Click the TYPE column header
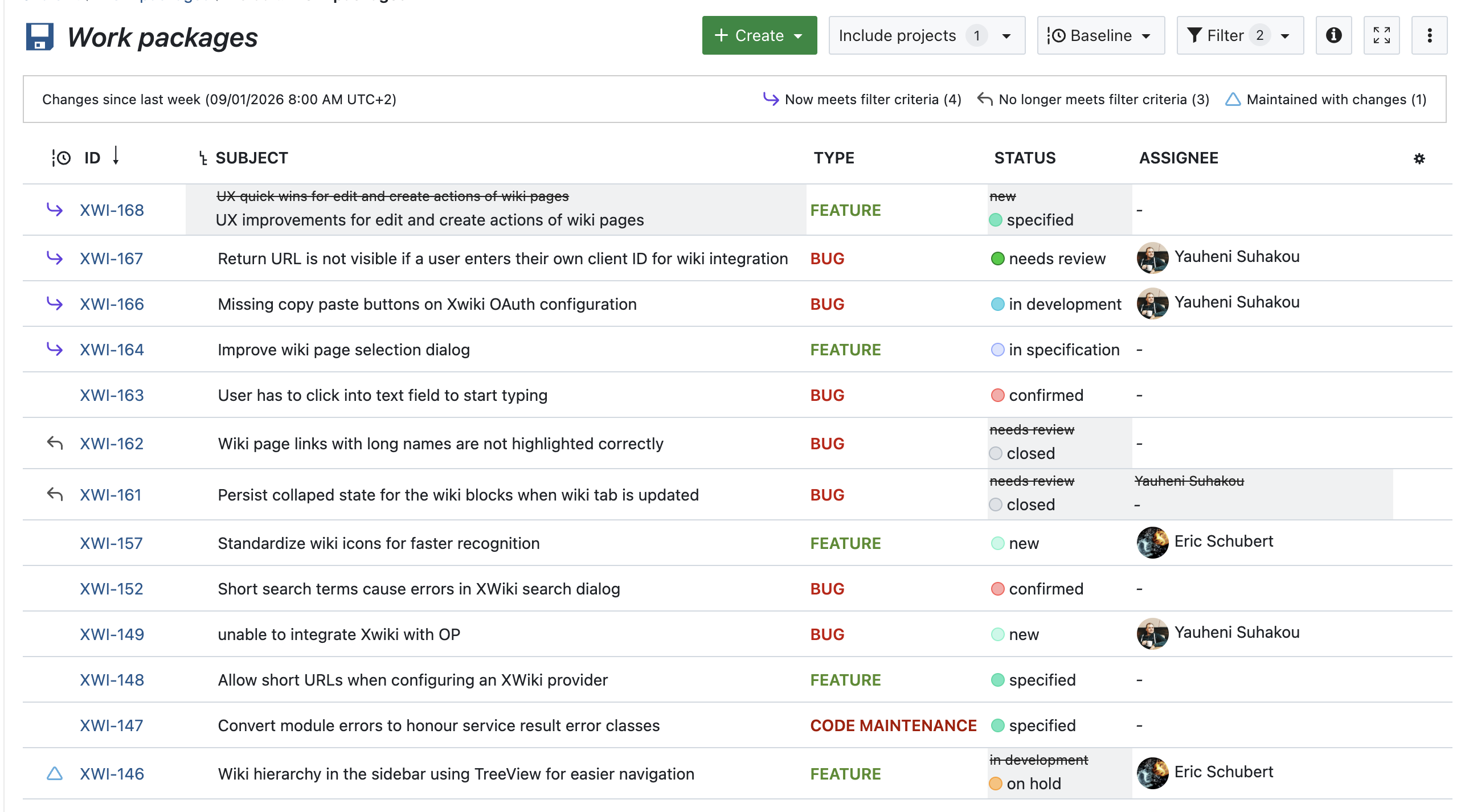The height and width of the screenshot is (812, 1465). click(x=834, y=158)
